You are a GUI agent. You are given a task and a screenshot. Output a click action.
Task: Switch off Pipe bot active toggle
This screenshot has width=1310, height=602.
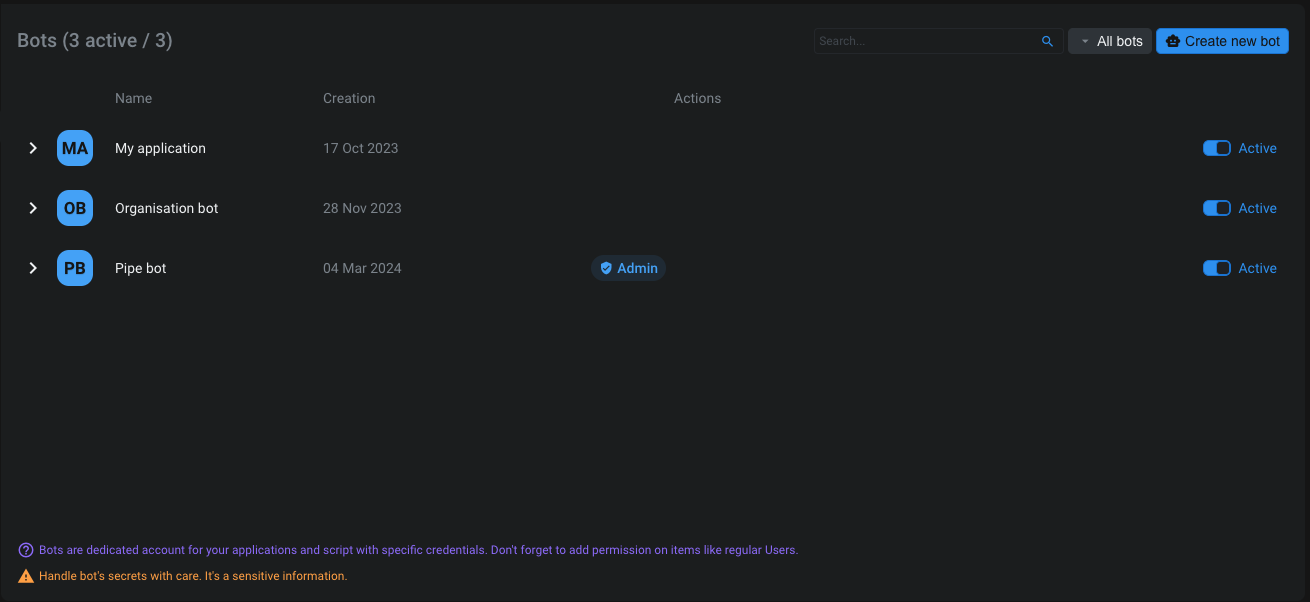(1216, 268)
